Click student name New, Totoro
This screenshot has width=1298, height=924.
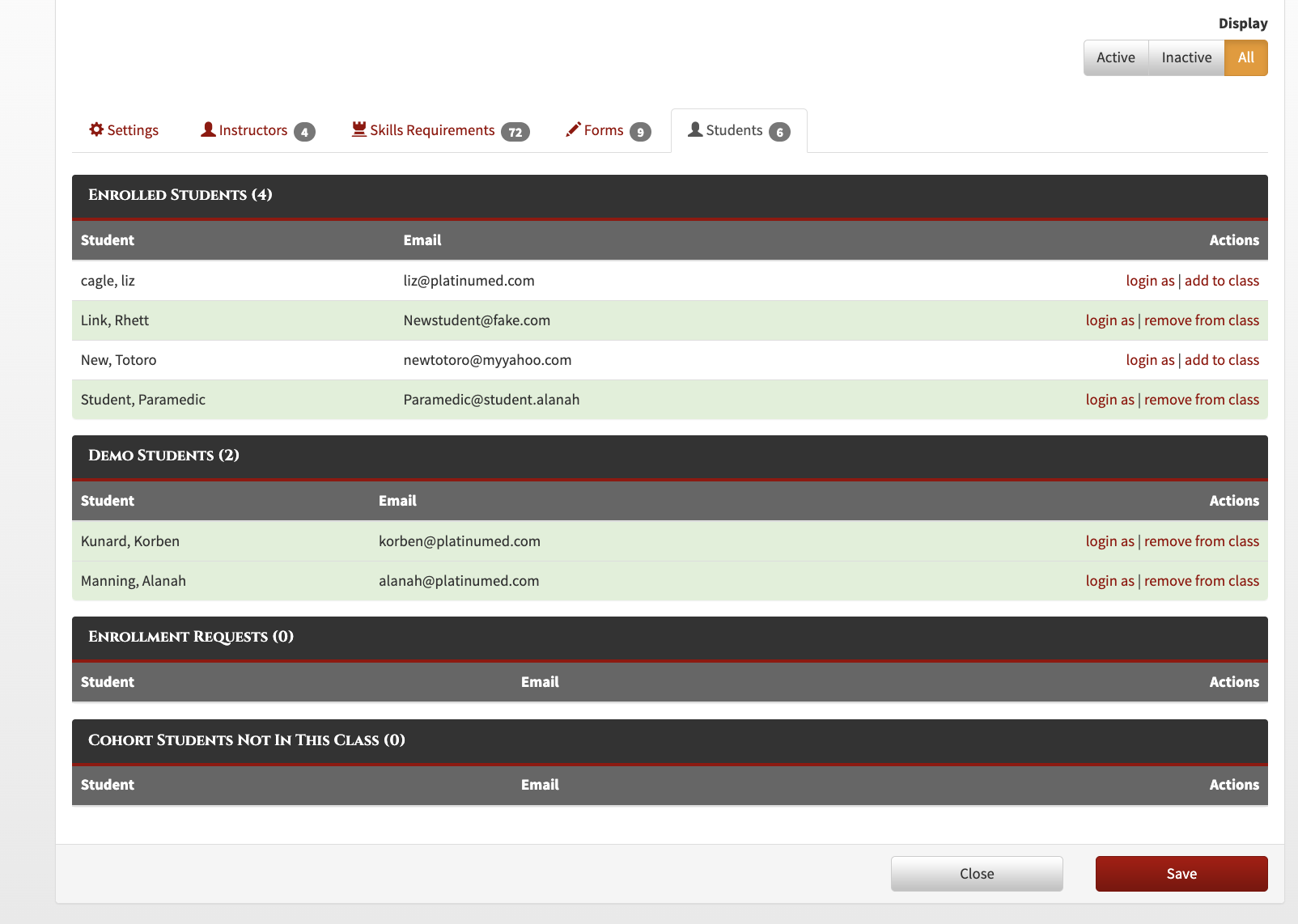118,360
